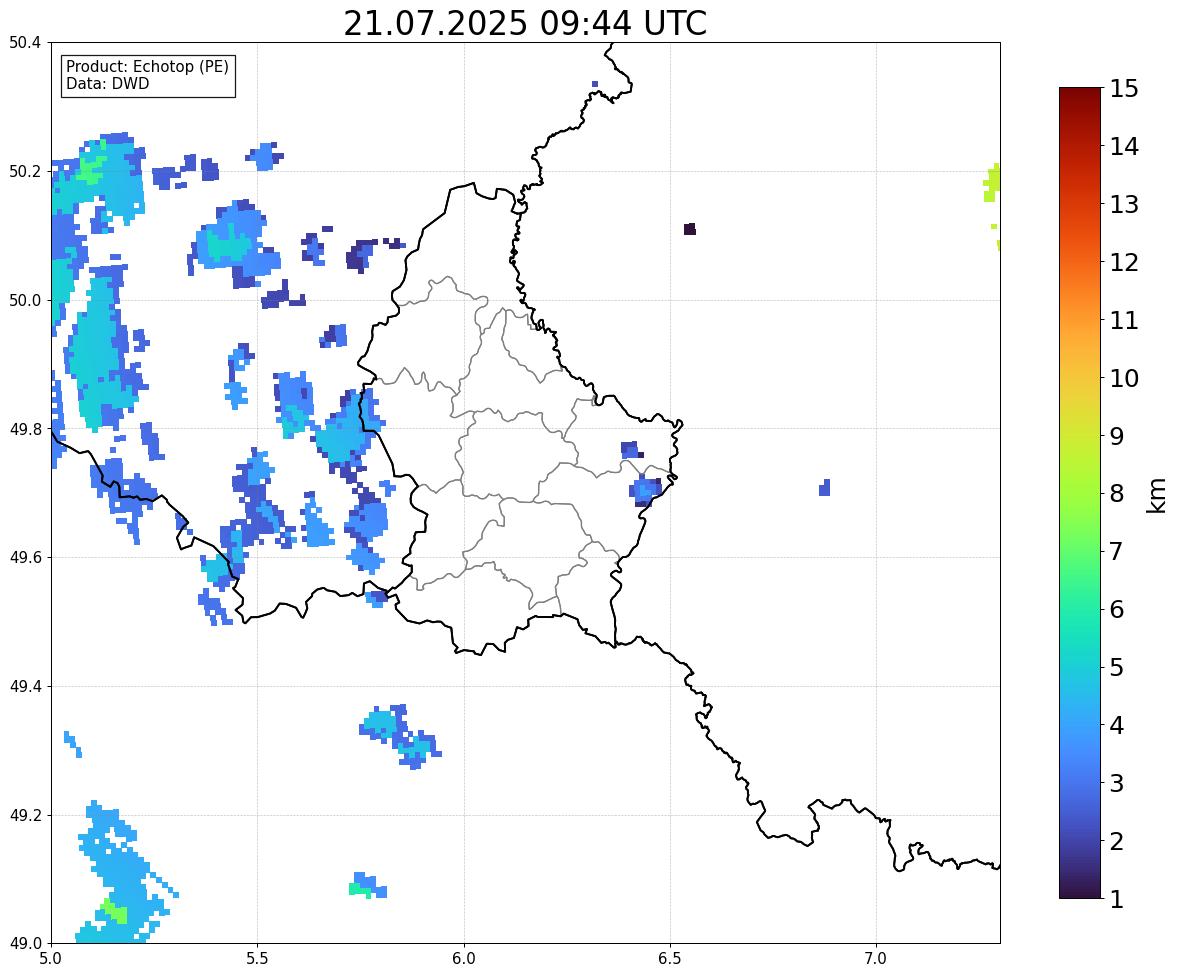Click the "Data: DWD" text
1178x976 pixels.
tap(107, 83)
